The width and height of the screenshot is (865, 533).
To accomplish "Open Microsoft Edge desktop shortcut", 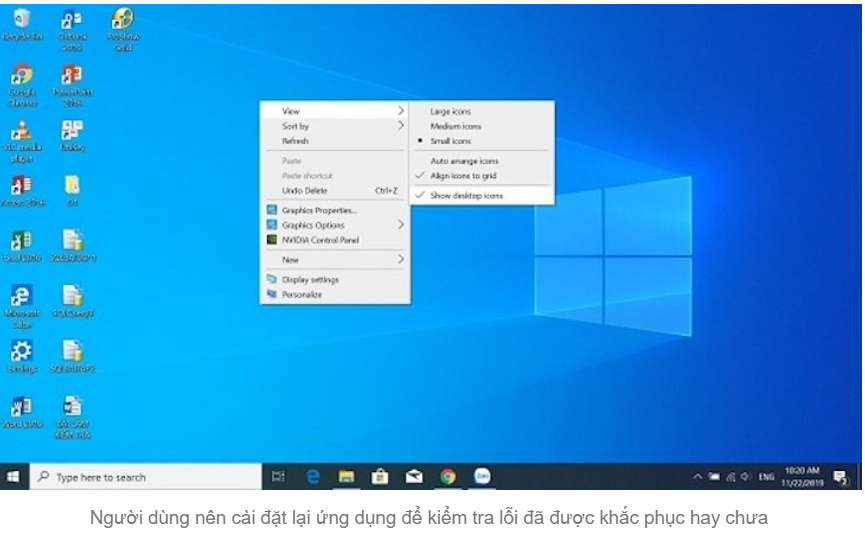I will point(22,298).
